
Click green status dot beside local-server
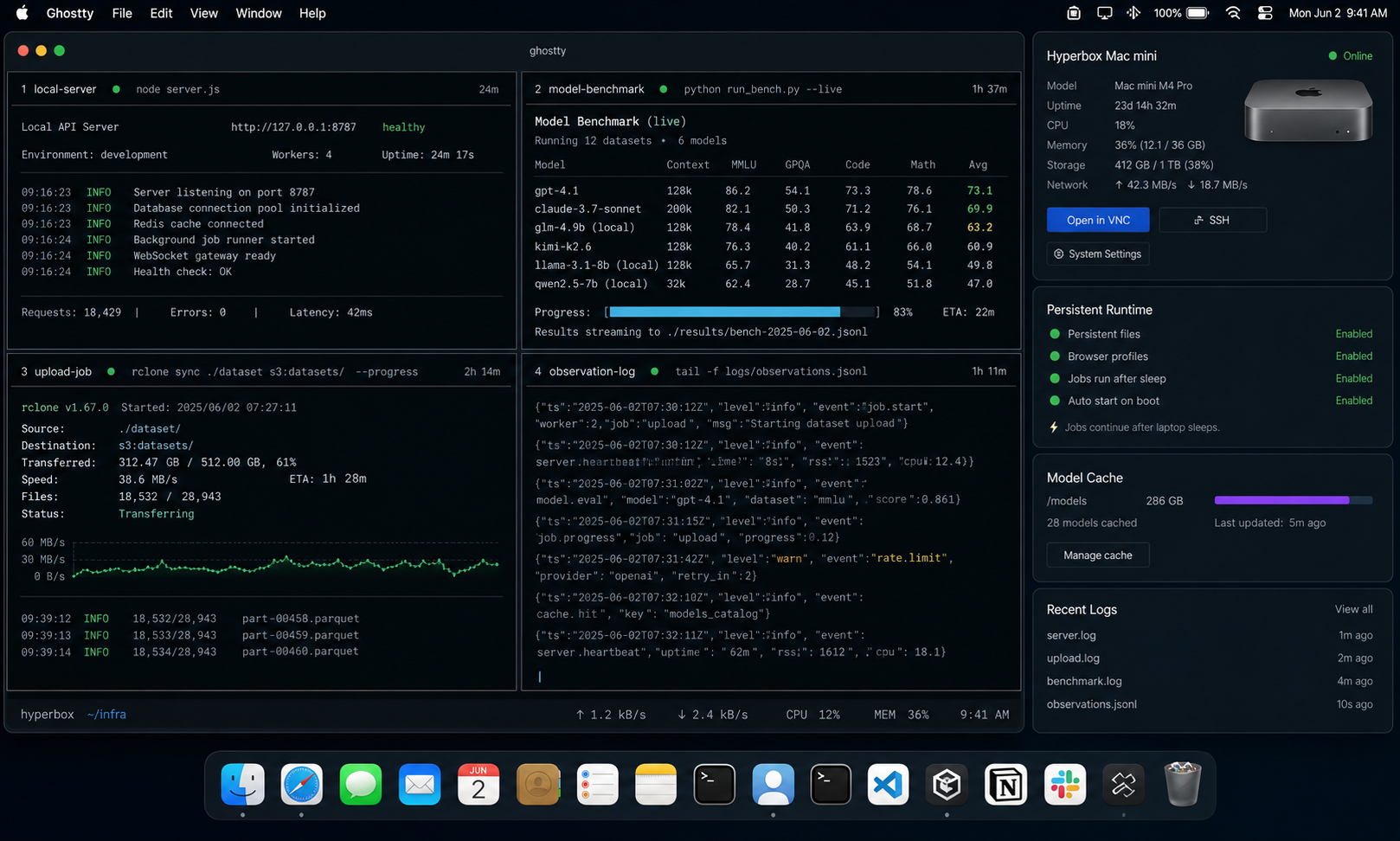coord(116,89)
